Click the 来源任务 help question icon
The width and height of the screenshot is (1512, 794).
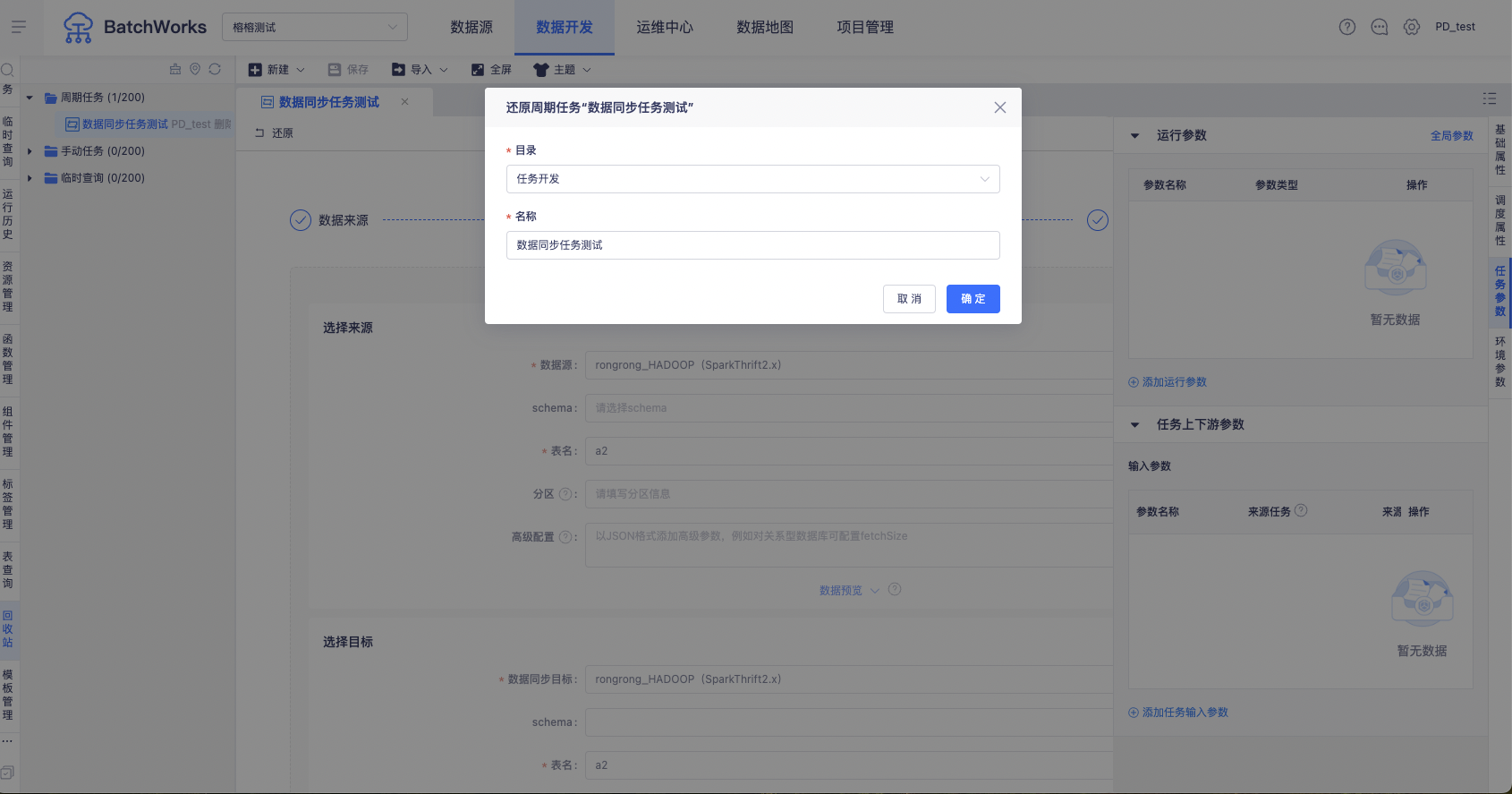[1301, 510]
